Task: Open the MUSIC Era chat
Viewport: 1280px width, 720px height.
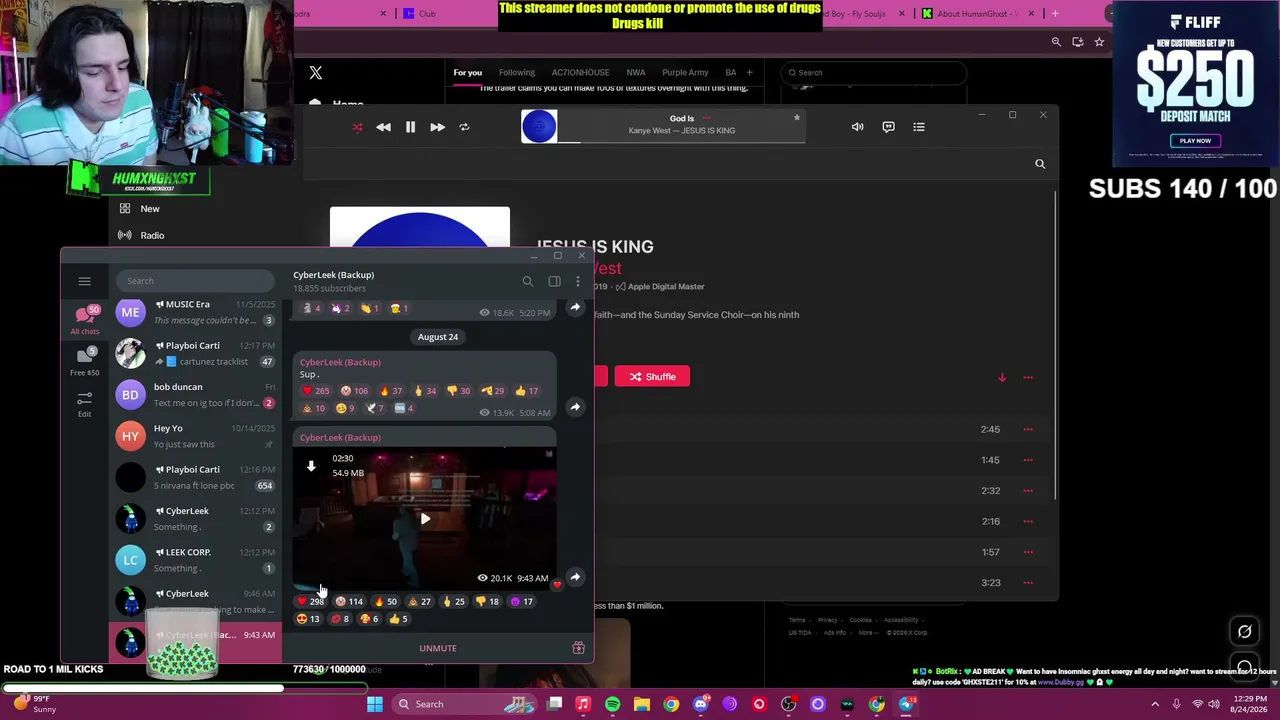Action: (x=196, y=312)
